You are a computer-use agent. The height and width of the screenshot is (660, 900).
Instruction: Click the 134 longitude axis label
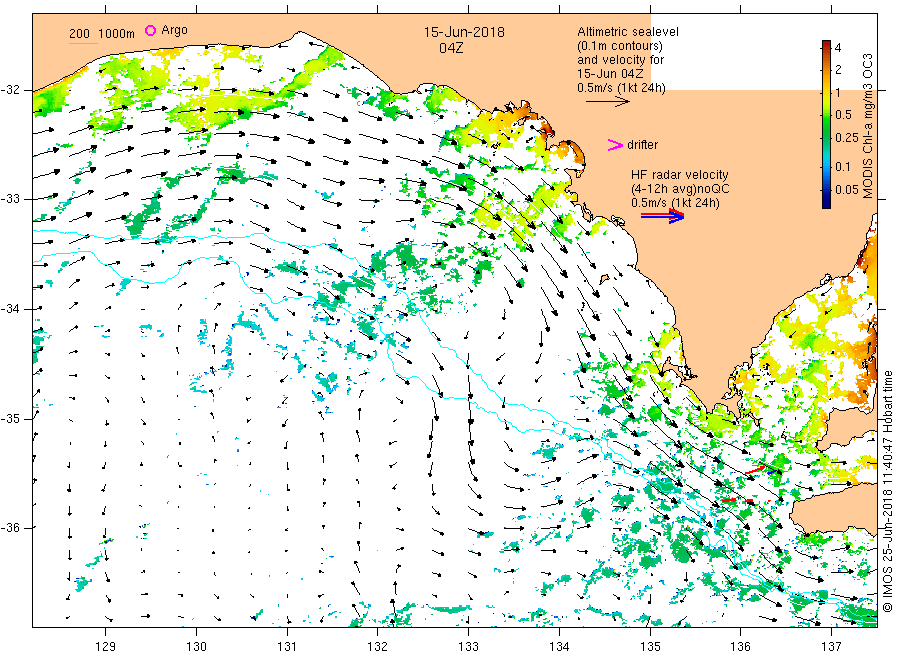click(559, 647)
